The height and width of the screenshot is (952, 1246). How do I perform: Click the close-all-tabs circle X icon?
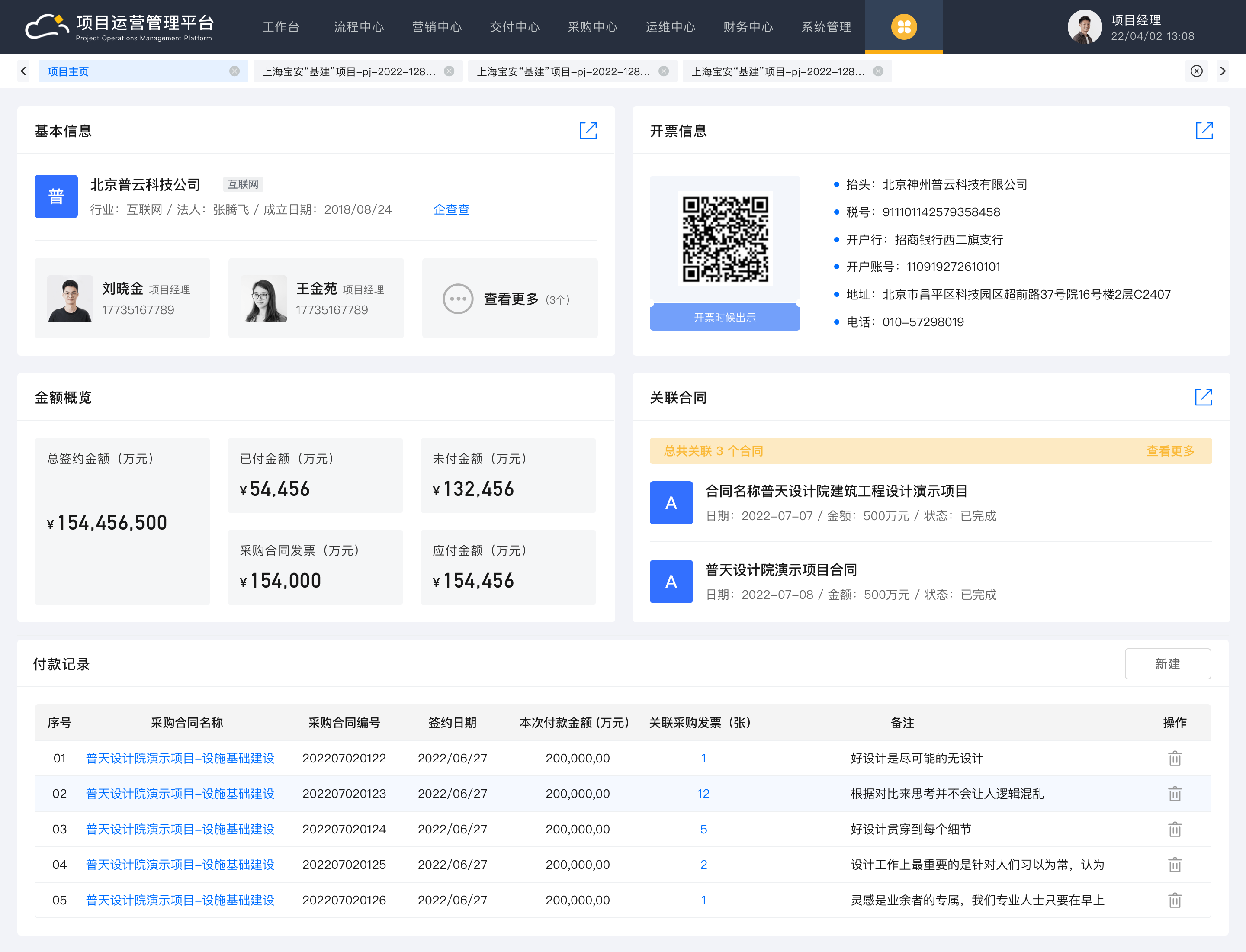pyautogui.click(x=1196, y=71)
